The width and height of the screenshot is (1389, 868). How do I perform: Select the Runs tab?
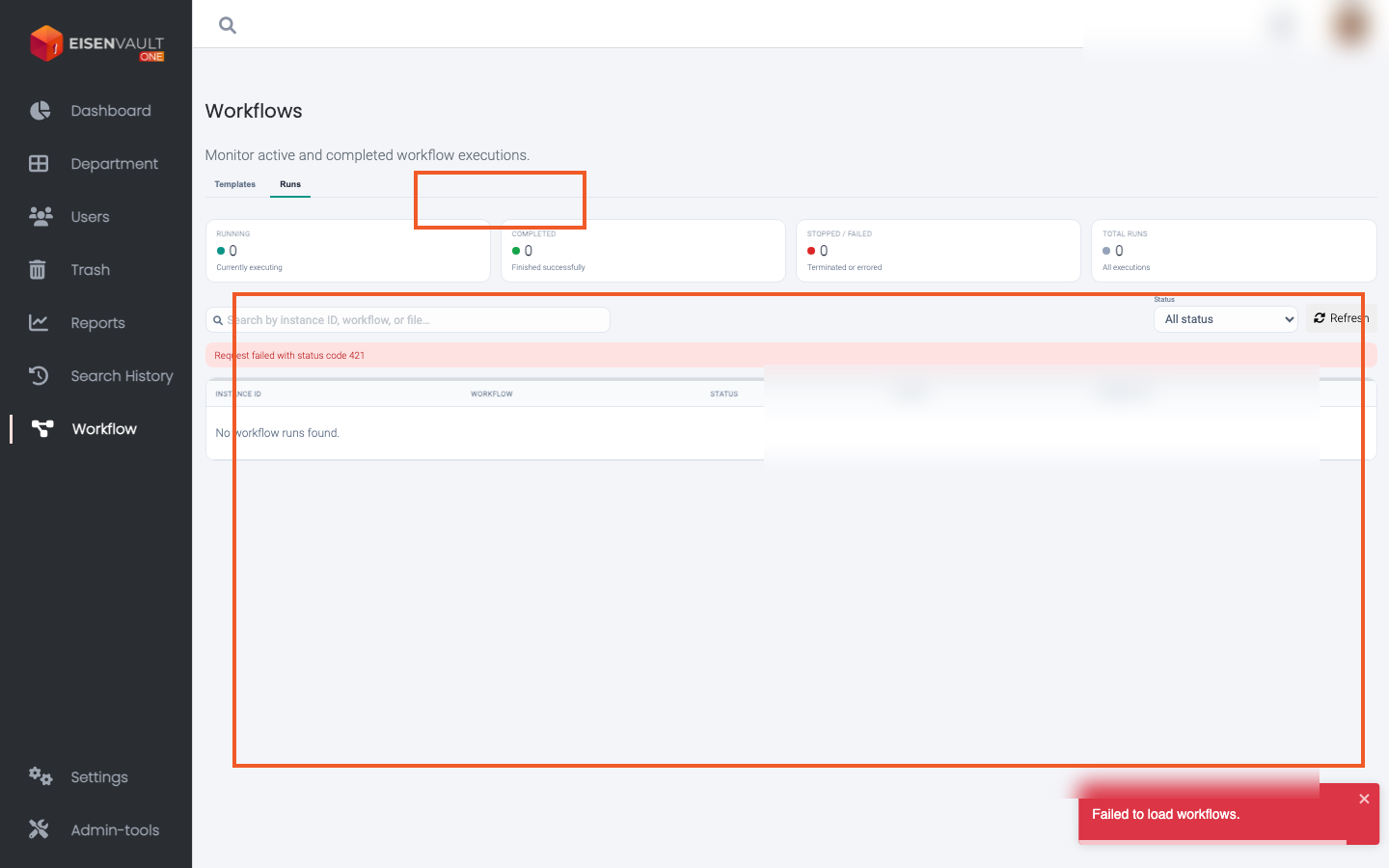tap(290, 184)
